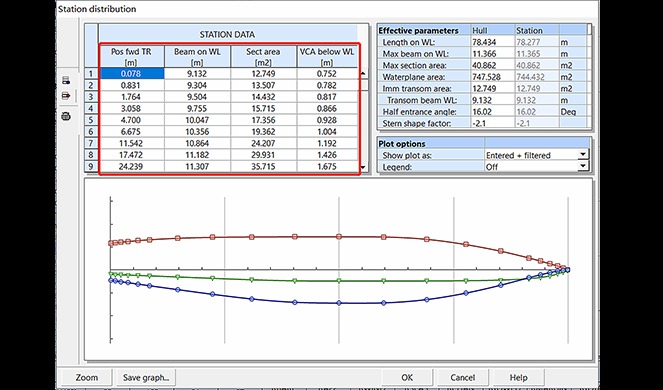This screenshot has height=390, width=663.
Task: Select the Beam on WL cell 10.864
Action: click(x=197, y=143)
